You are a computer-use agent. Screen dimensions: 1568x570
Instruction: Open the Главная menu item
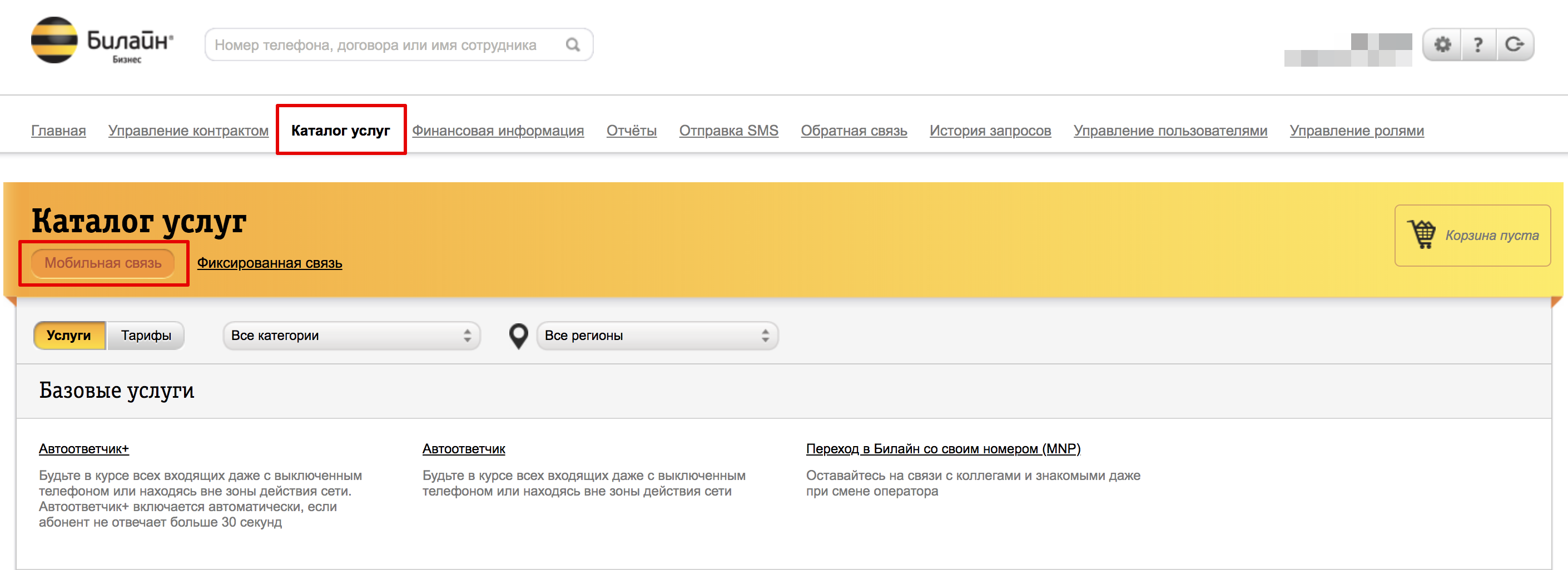[58, 131]
